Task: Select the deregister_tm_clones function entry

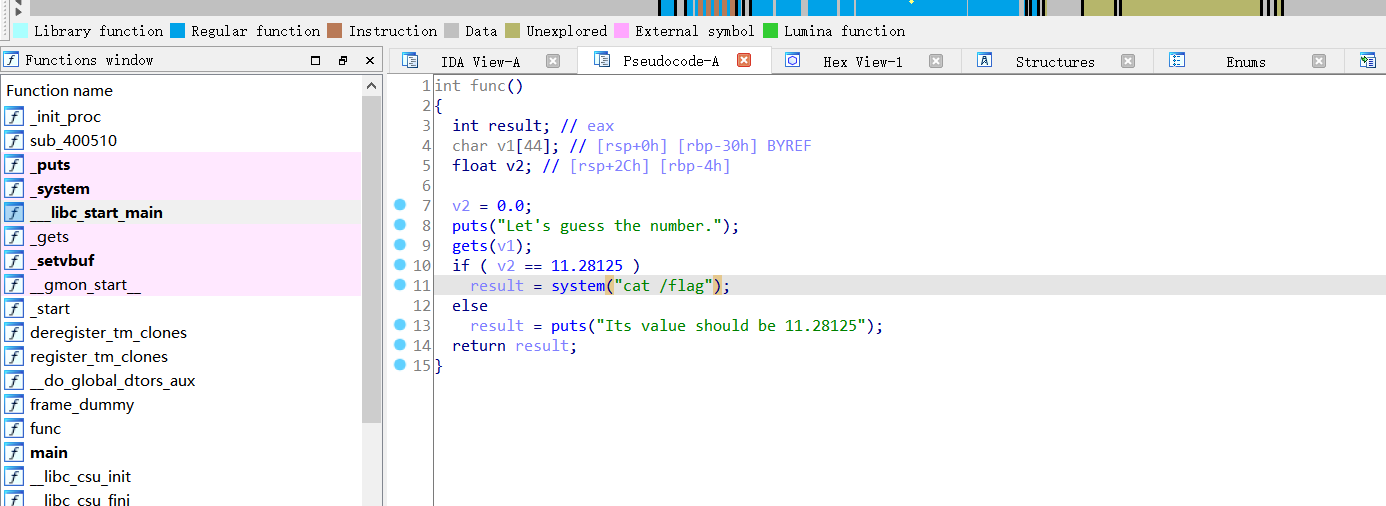Action: click(181, 332)
